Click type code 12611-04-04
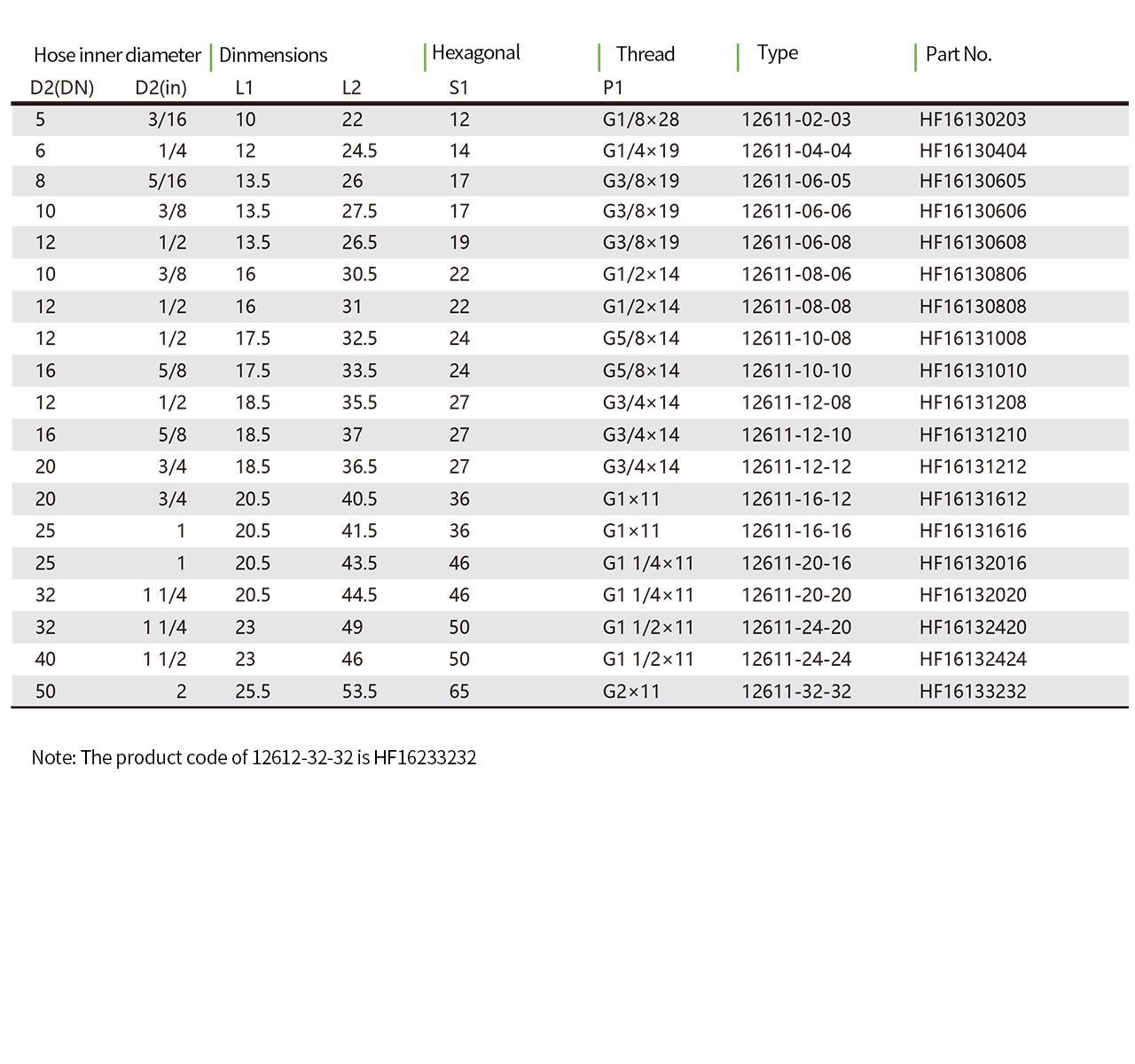1135x1064 pixels. pos(796,151)
